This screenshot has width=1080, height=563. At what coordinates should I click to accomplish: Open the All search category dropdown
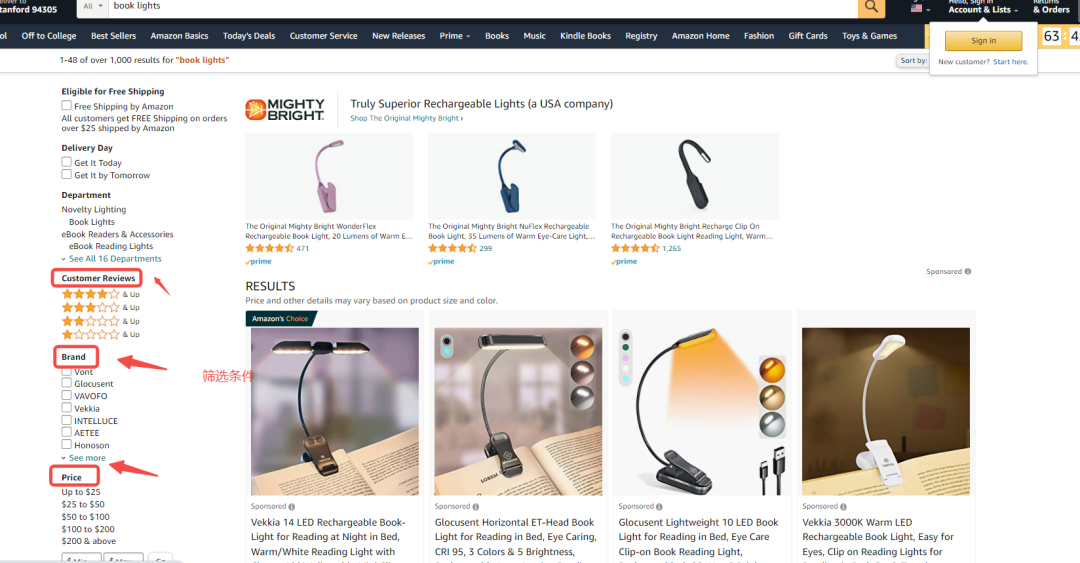[92, 6]
